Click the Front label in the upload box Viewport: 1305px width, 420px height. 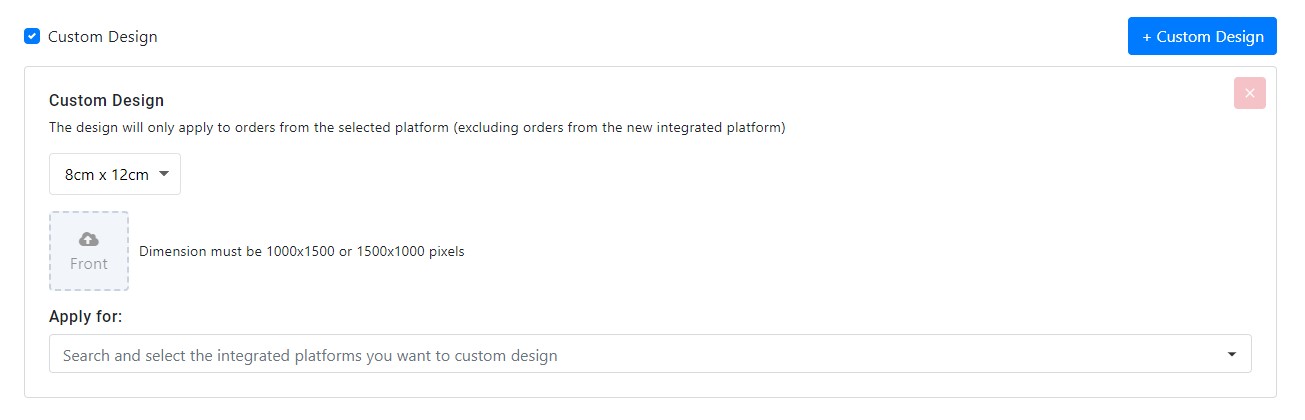(89, 264)
